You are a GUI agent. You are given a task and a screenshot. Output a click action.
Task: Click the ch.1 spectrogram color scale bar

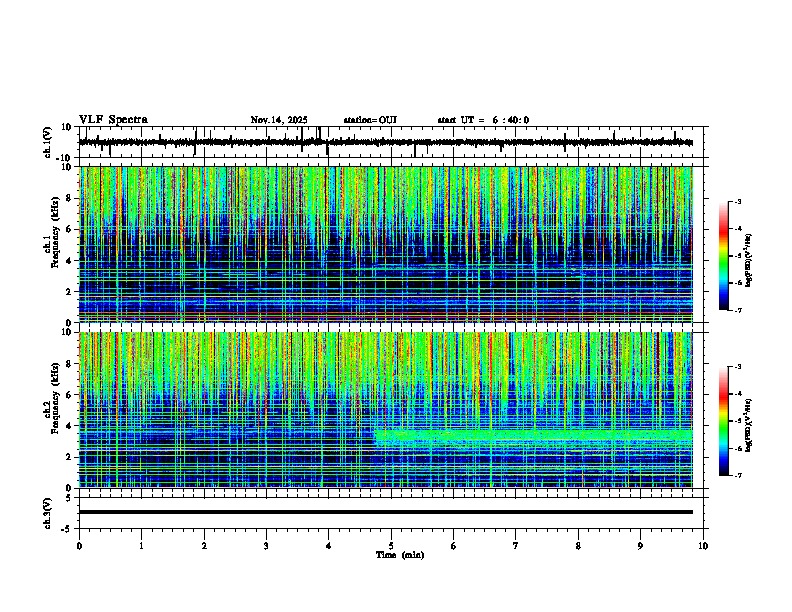click(724, 256)
